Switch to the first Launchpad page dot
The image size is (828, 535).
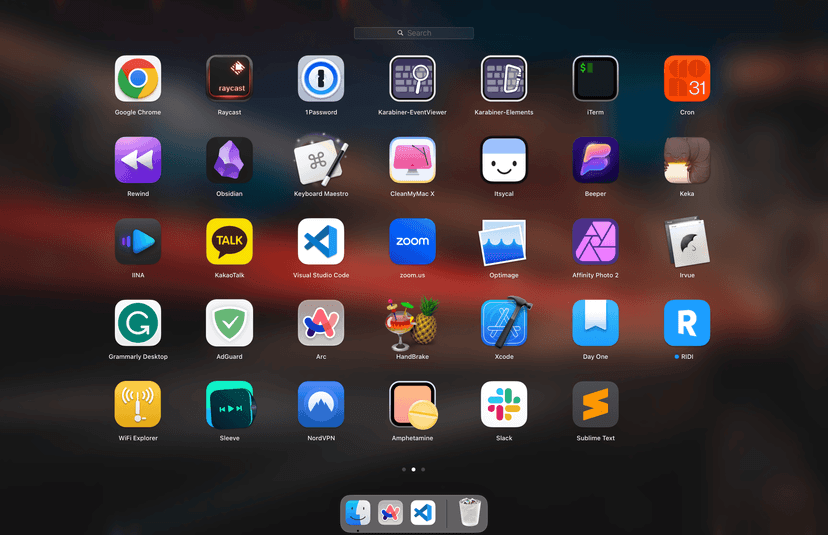404,469
